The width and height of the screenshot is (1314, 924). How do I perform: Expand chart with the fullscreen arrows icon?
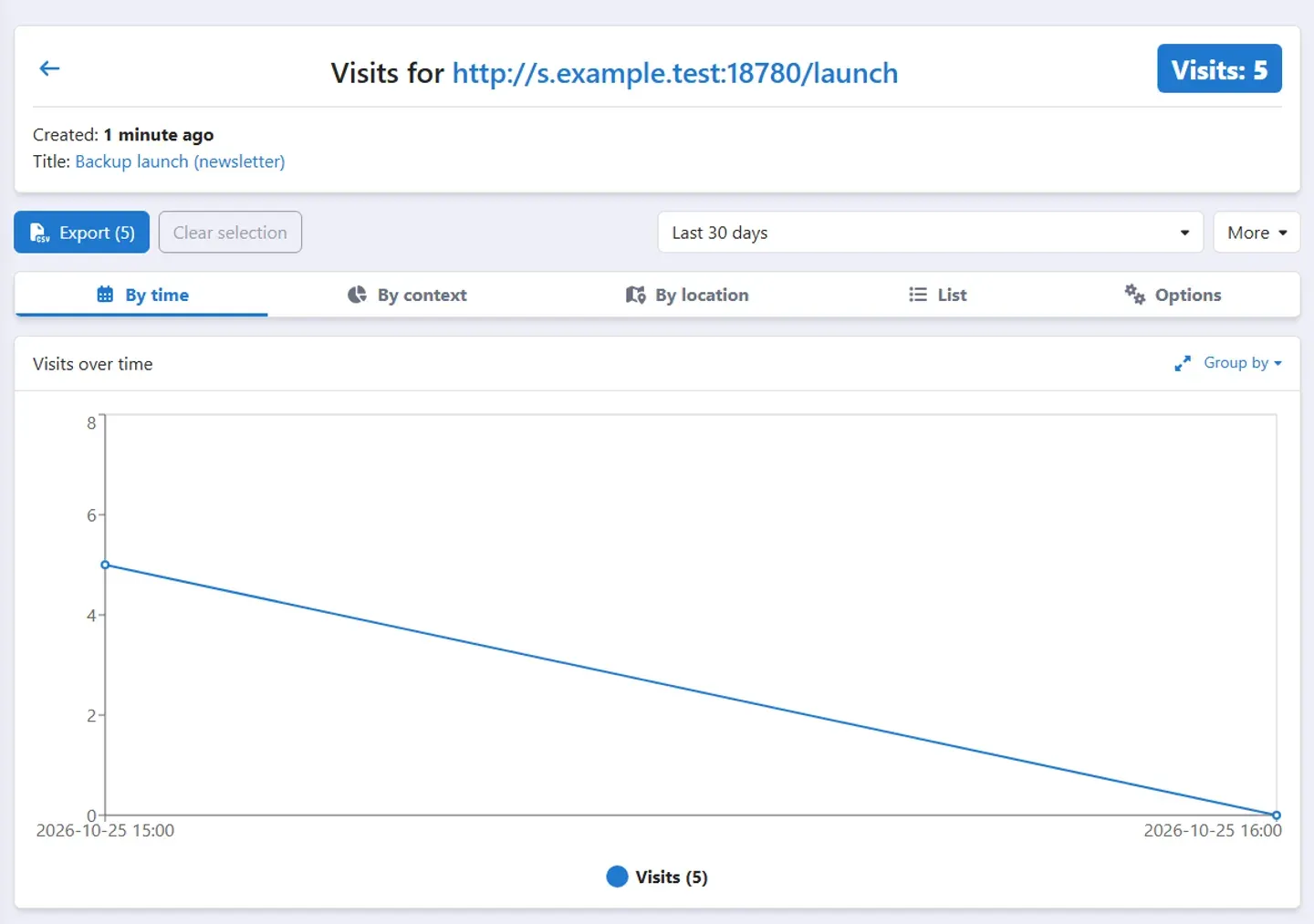coord(1183,363)
